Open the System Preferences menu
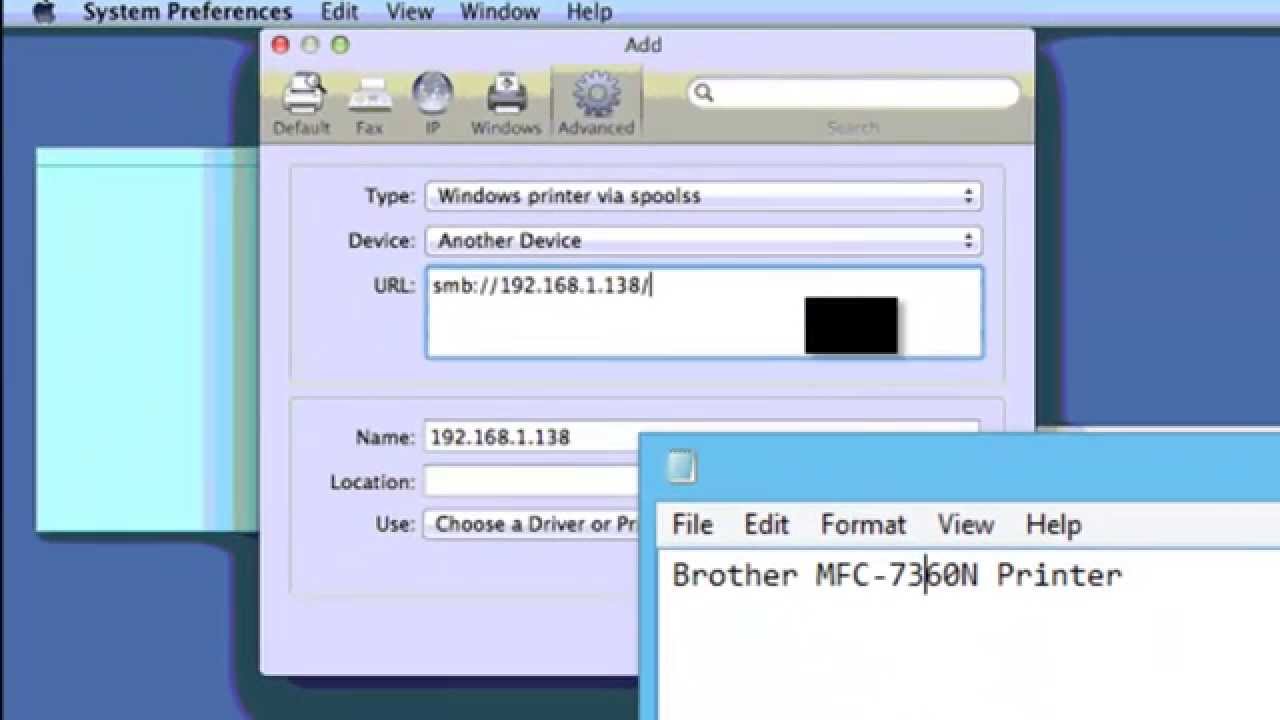Viewport: 1280px width, 720px height. tap(187, 13)
